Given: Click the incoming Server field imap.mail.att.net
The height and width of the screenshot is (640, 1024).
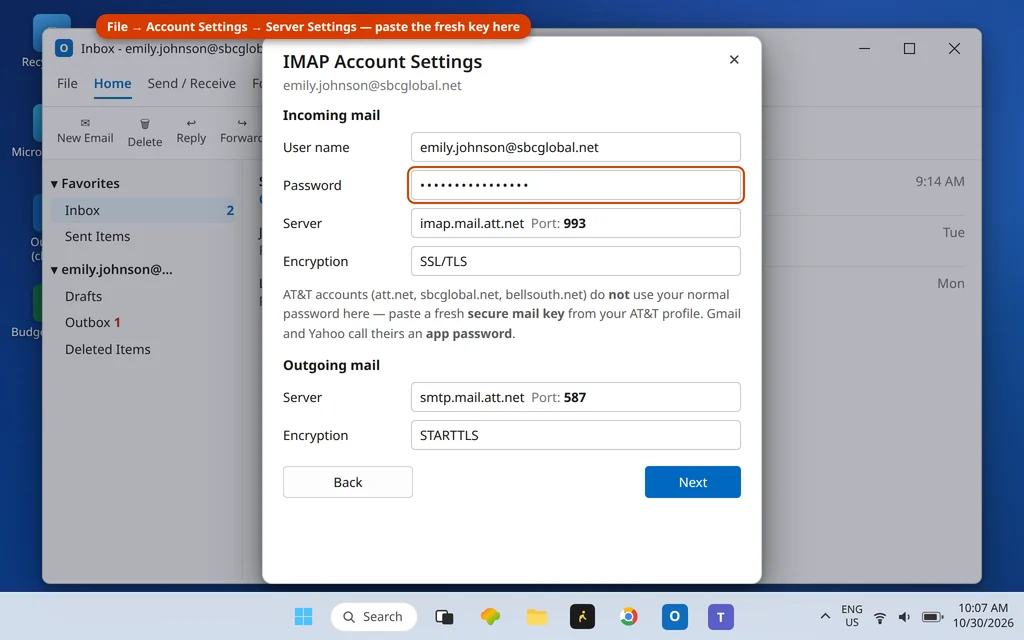Looking at the screenshot, I should 575,223.
